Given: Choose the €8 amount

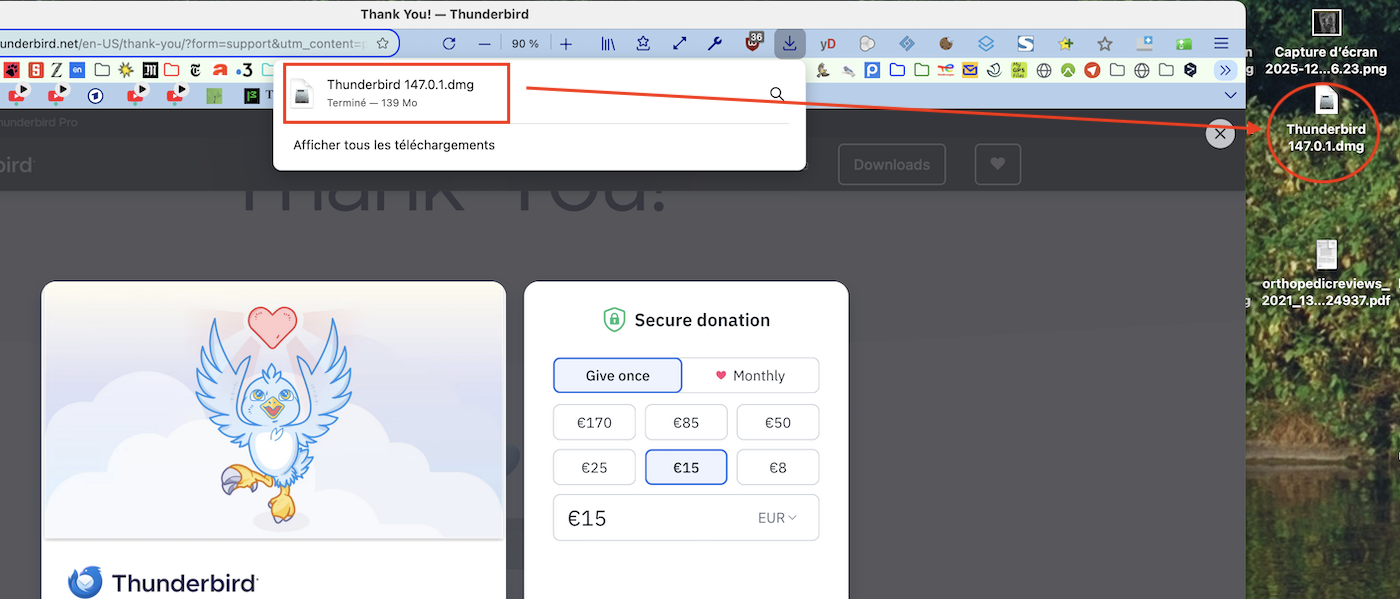Looking at the screenshot, I should point(778,467).
